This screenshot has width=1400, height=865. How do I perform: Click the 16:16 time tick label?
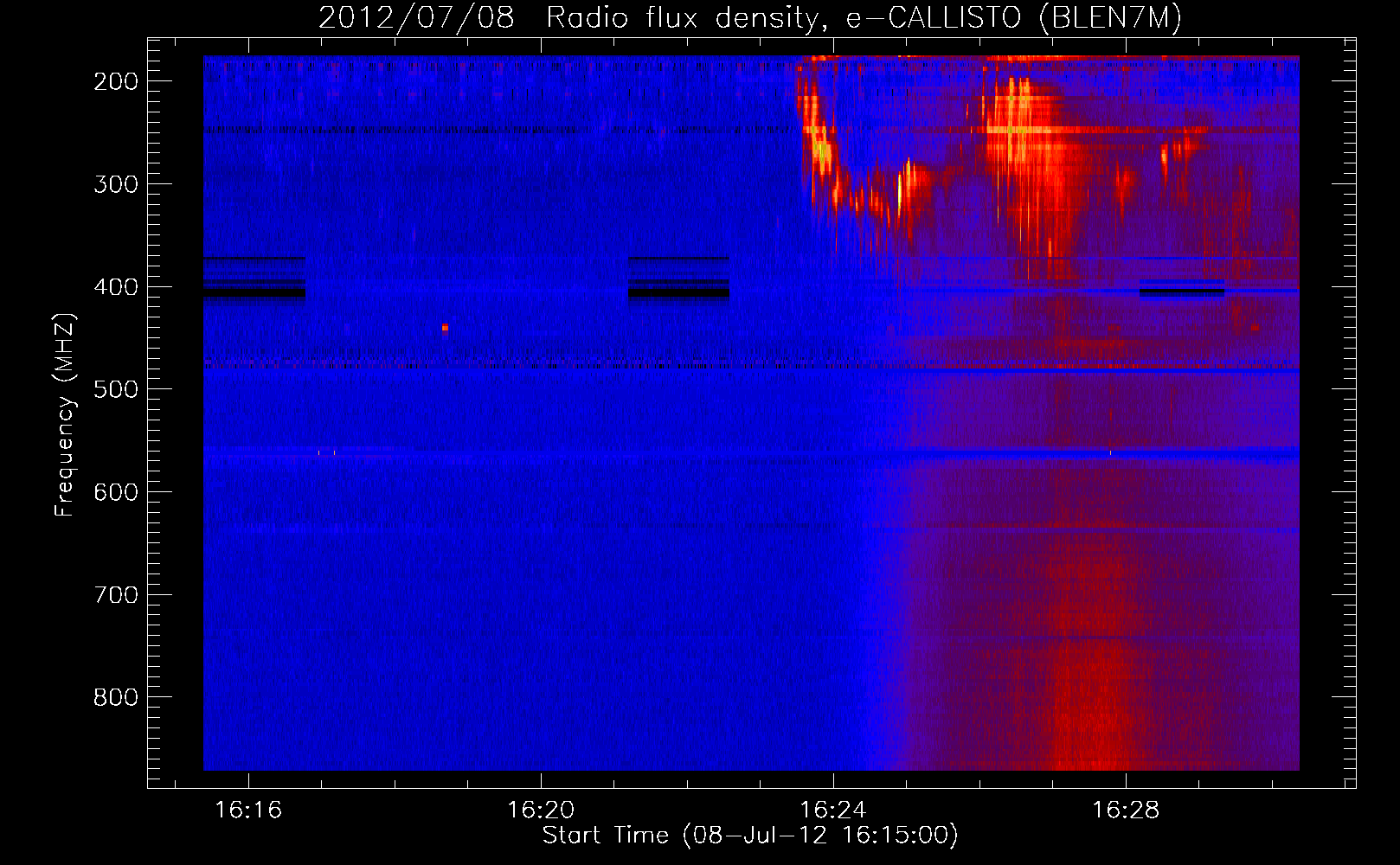(x=248, y=810)
